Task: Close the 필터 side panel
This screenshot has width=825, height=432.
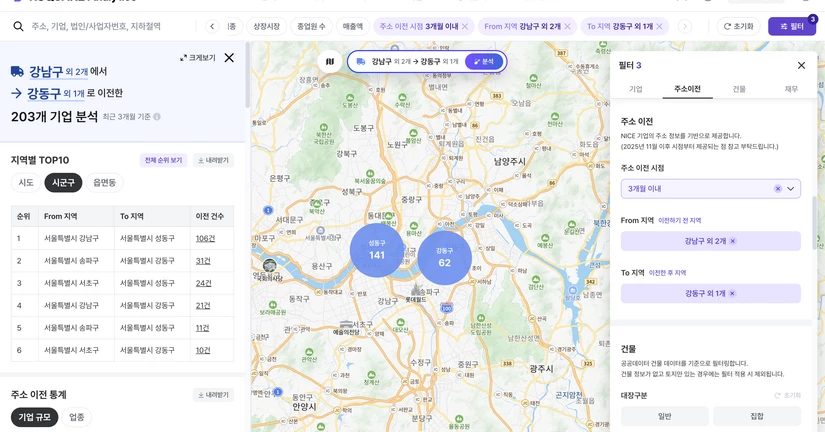Action: coord(801,65)
